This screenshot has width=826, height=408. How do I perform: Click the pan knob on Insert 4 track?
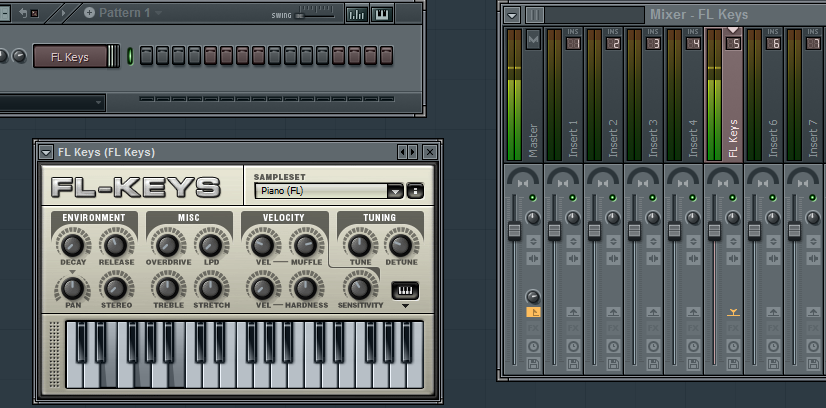tap(693, 218)
